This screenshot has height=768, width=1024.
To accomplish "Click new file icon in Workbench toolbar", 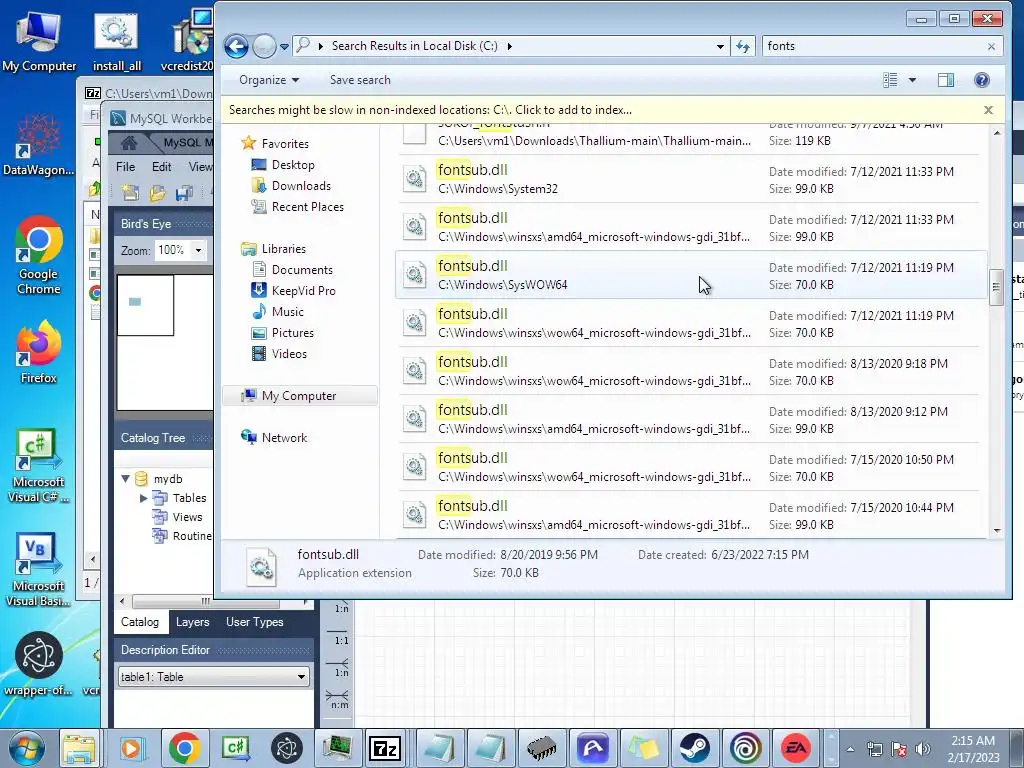I will (x=130, y=192).
